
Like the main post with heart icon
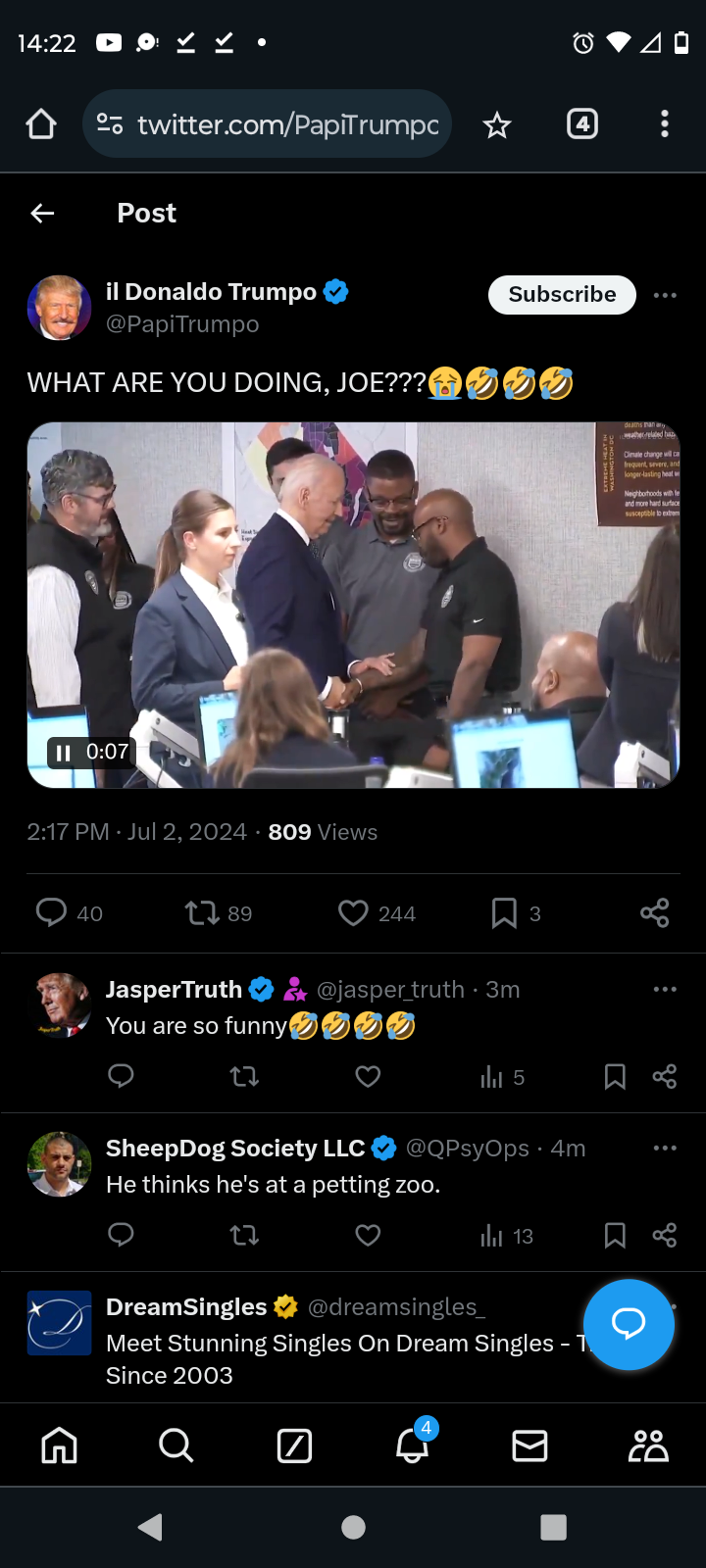(x=353, y=913)
